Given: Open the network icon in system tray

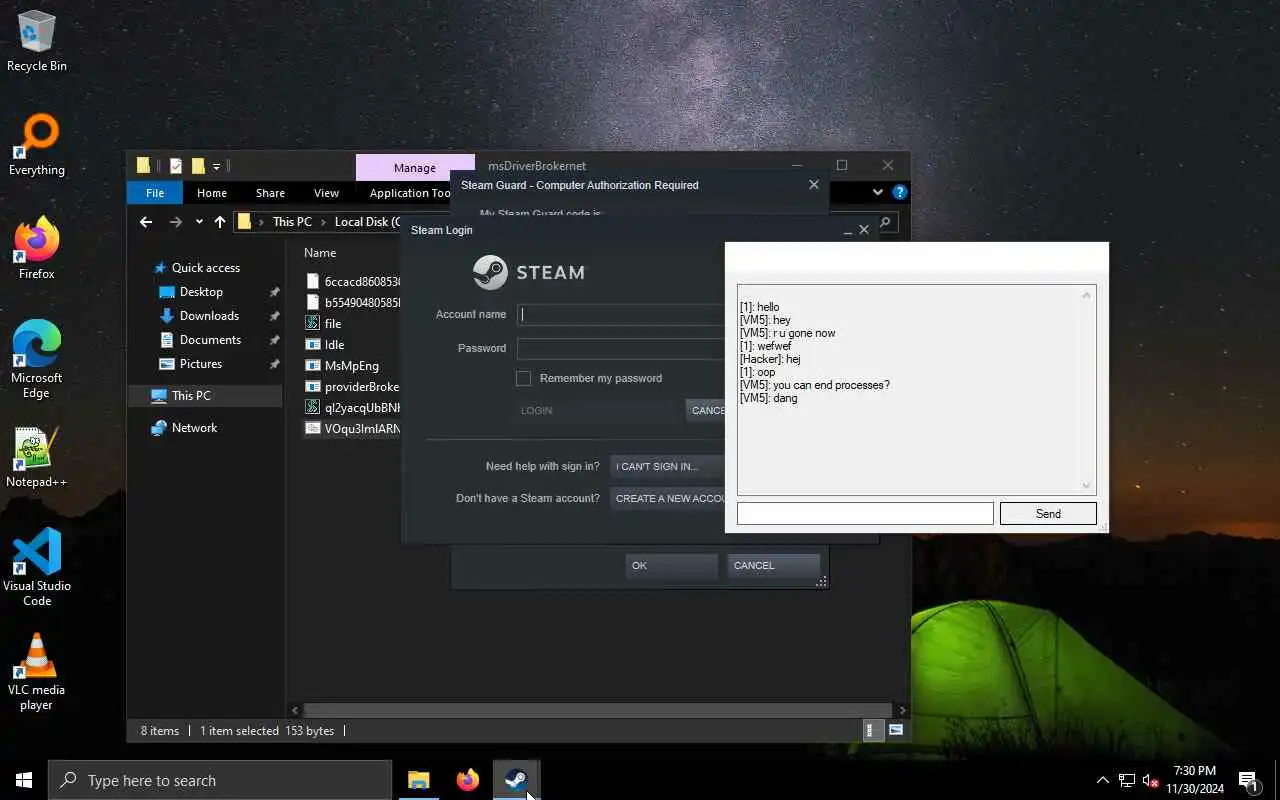Looking at the screenshot, I should point(1127,780).
